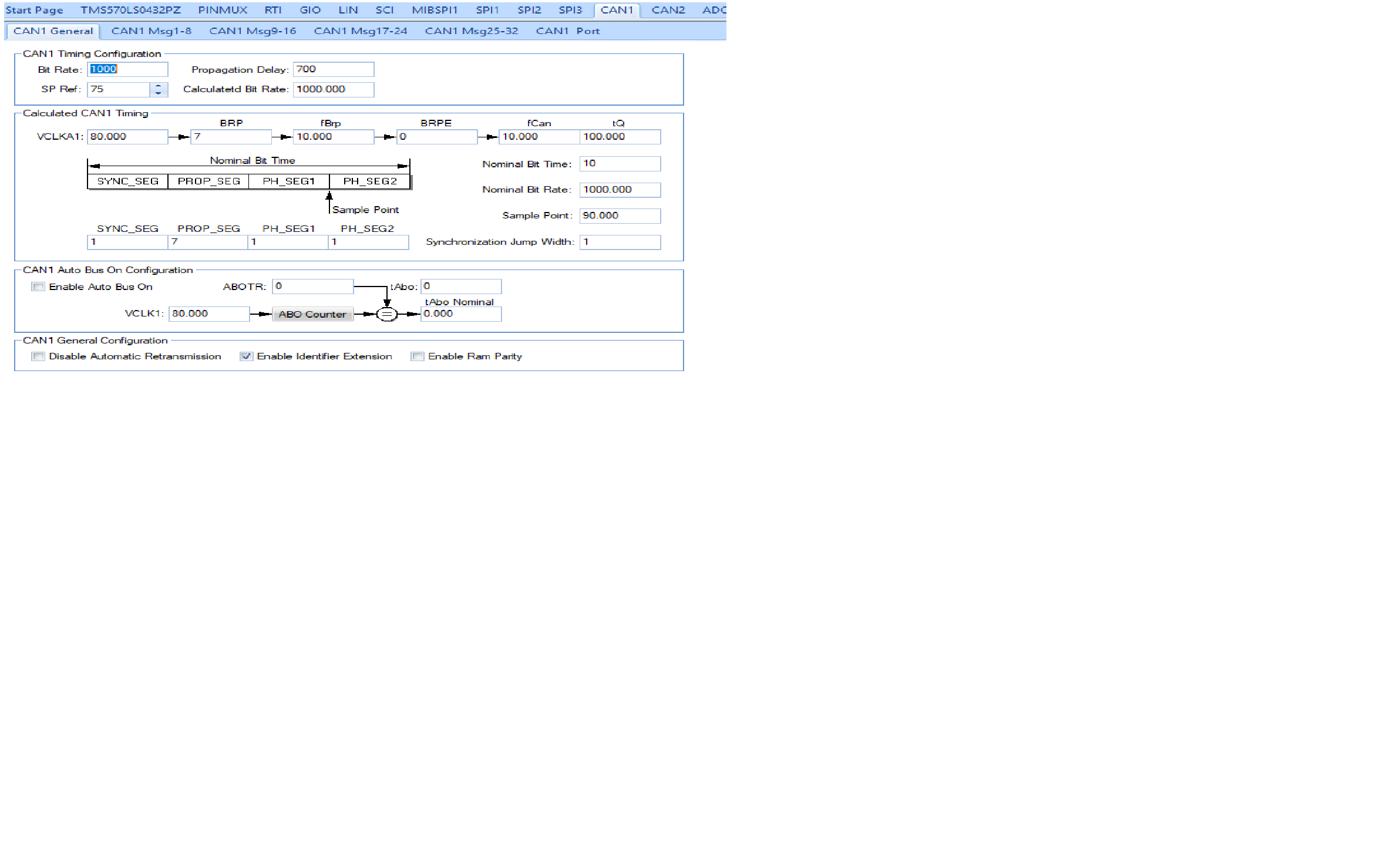Select the MIBSPI1 tab
The width and height of the screenshot is (1400, 849).
point(434,10)
